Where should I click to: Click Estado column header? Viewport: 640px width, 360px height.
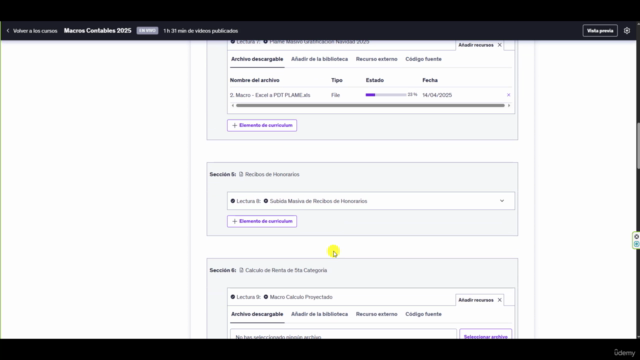(375, 80)
